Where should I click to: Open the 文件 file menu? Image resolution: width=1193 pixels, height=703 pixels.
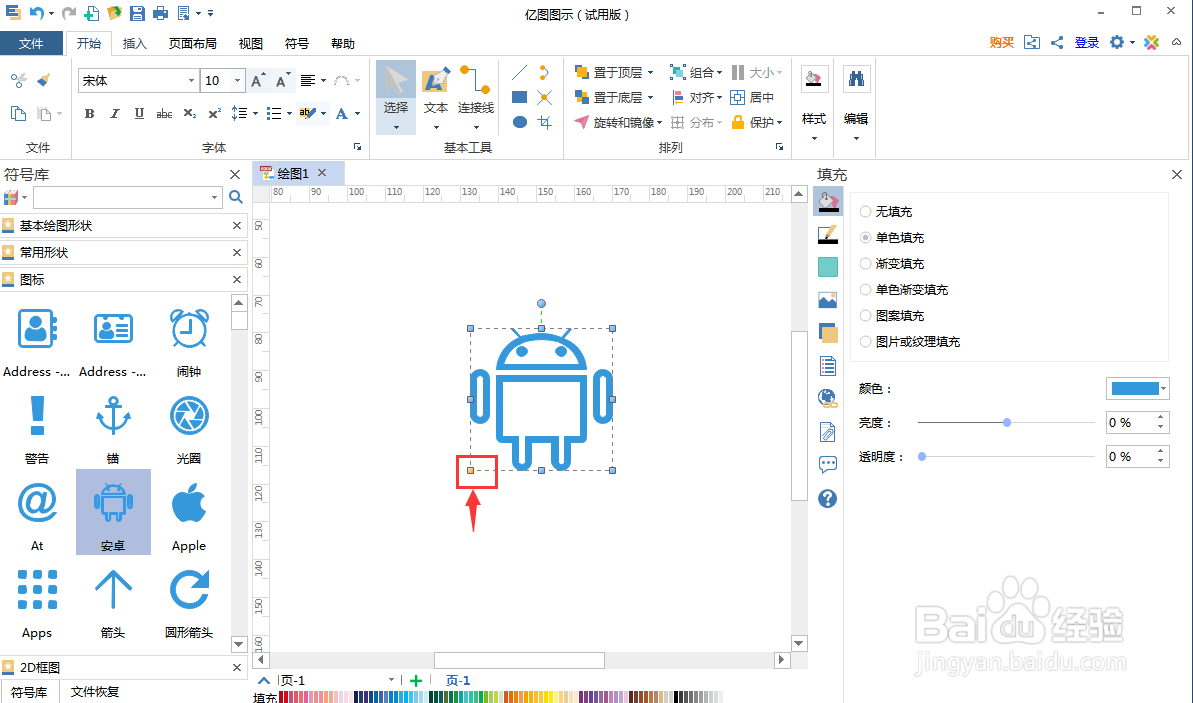click(x=31, y=43)
